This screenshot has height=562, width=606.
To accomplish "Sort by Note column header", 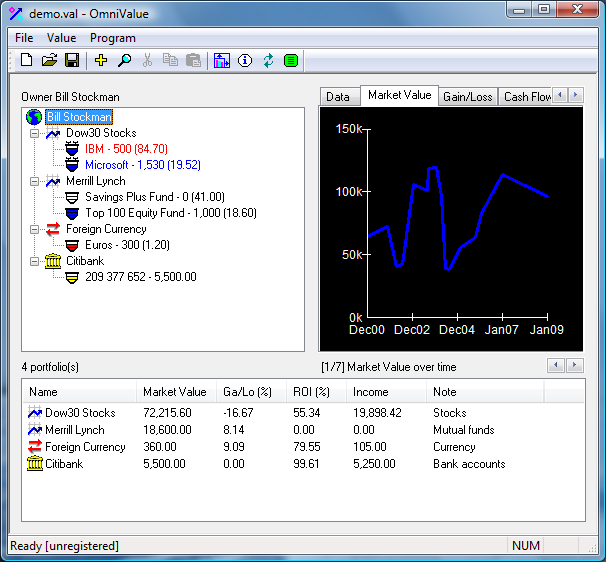I will click(485, 392).
